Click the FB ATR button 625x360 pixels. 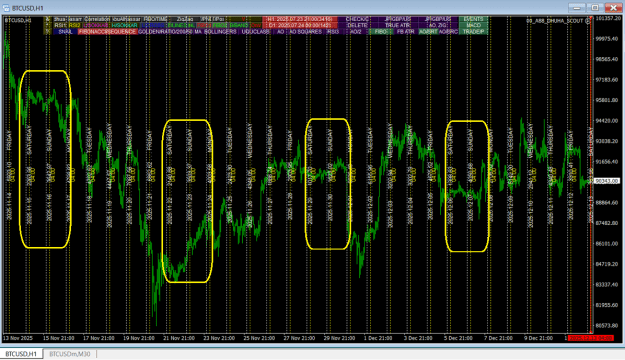pyautogui.click(x=406, y=31)
